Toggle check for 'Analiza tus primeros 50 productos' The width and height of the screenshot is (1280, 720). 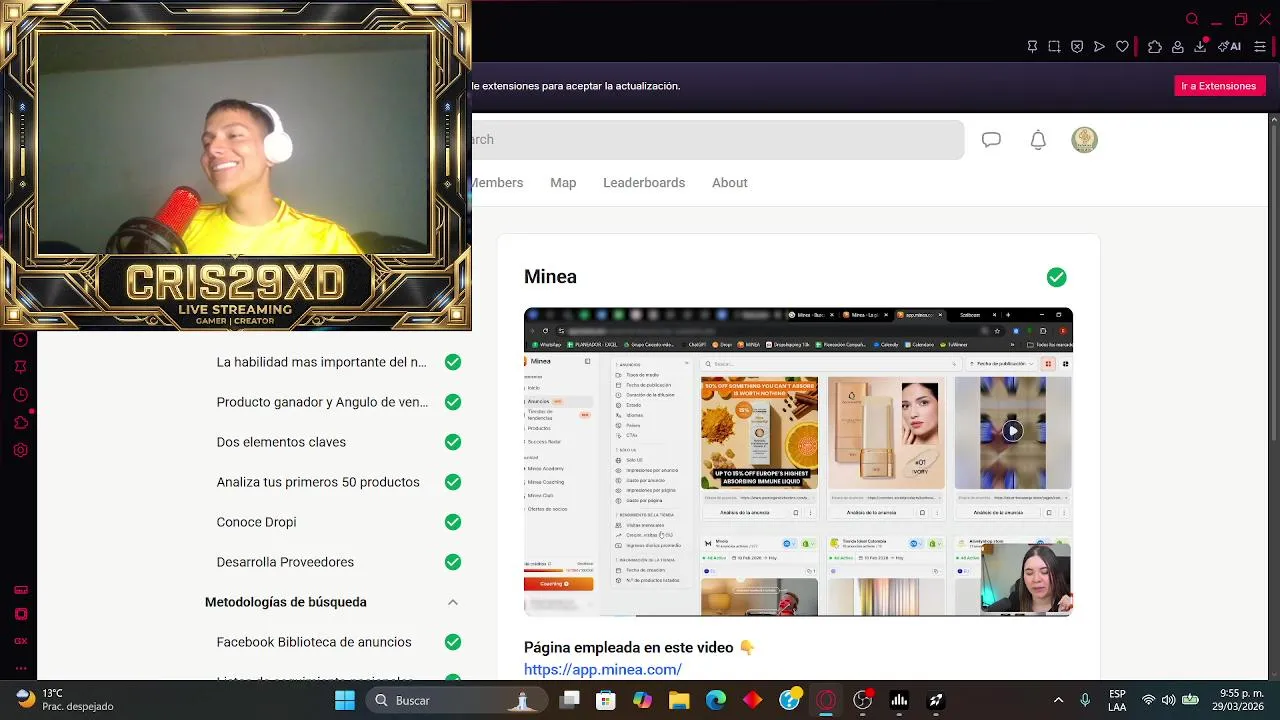[x=453, y=482]
